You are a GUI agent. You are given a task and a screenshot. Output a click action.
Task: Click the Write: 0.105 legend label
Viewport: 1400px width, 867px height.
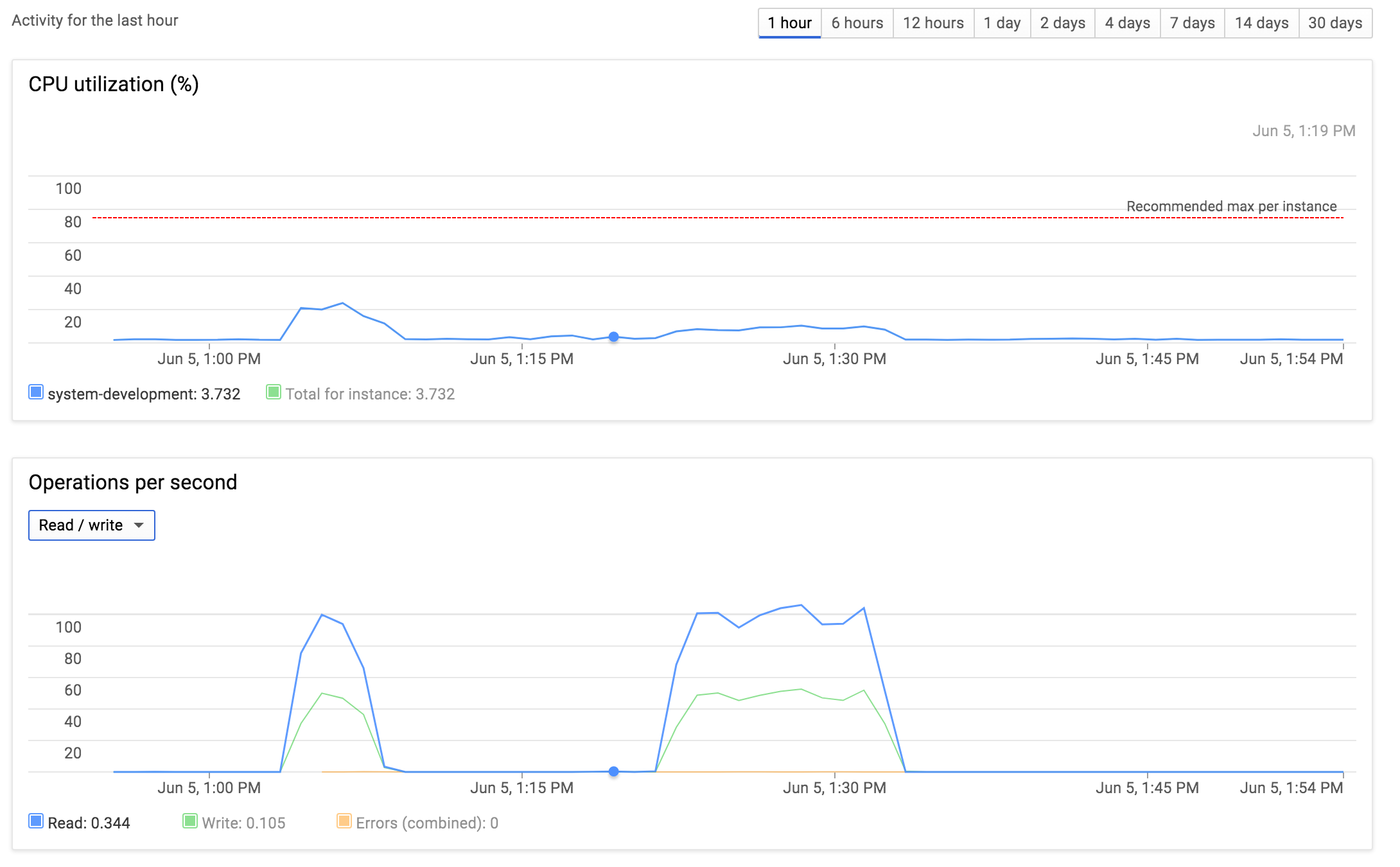click(243, 823)
